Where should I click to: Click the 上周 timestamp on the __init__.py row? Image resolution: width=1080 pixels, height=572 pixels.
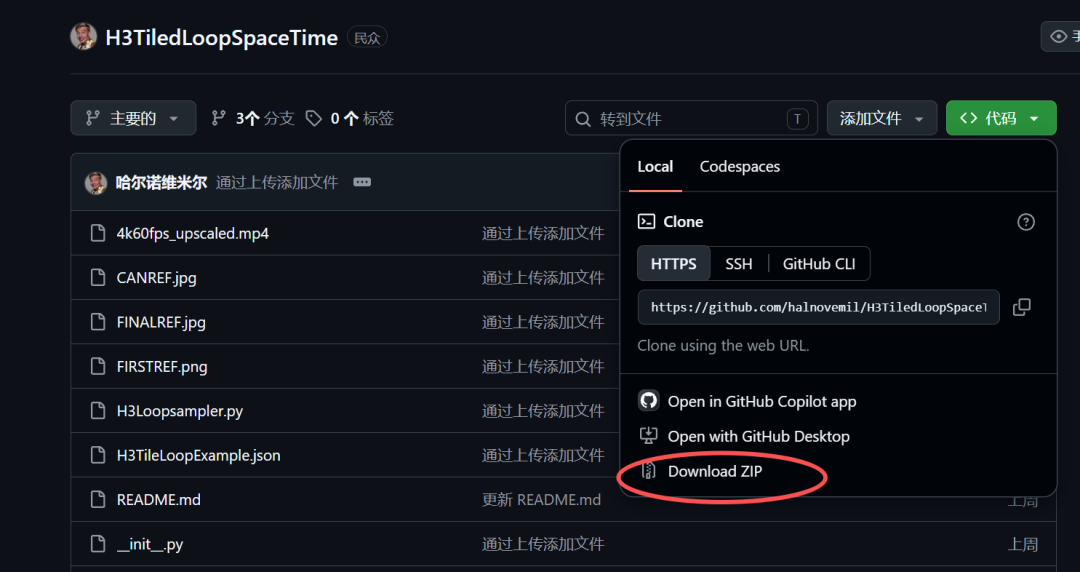coord(1023,544)
